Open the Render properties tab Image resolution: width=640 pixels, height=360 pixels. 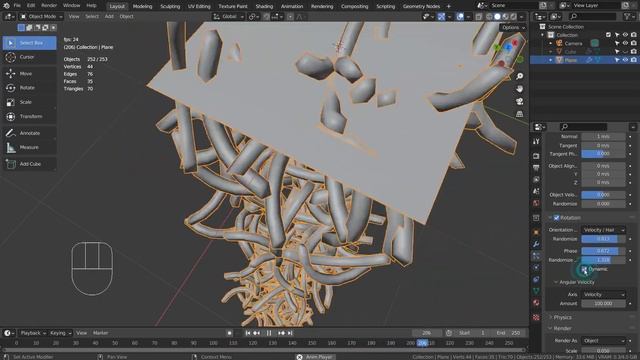point(536,156)
